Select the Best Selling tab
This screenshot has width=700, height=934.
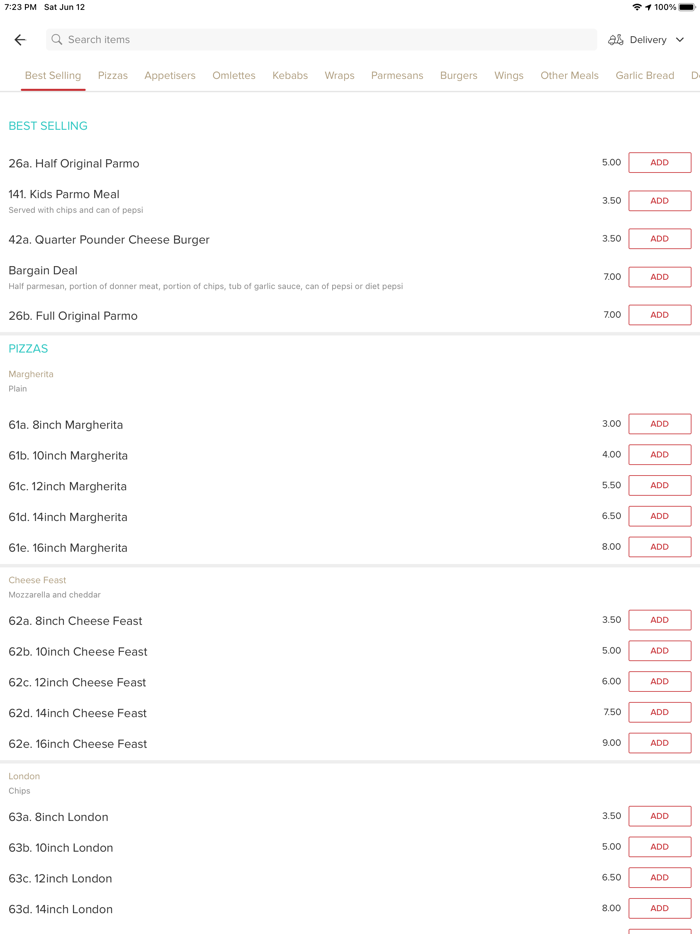coord(53,76)
